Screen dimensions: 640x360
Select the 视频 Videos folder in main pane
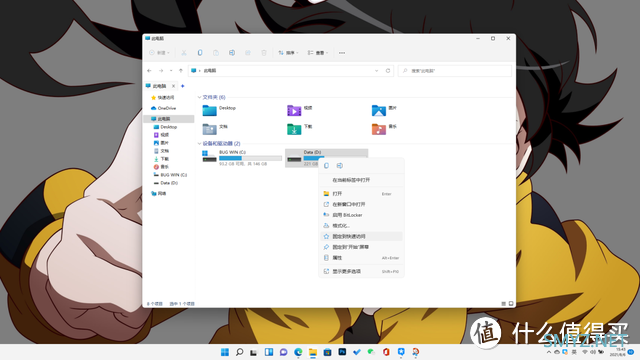[294, 110]
